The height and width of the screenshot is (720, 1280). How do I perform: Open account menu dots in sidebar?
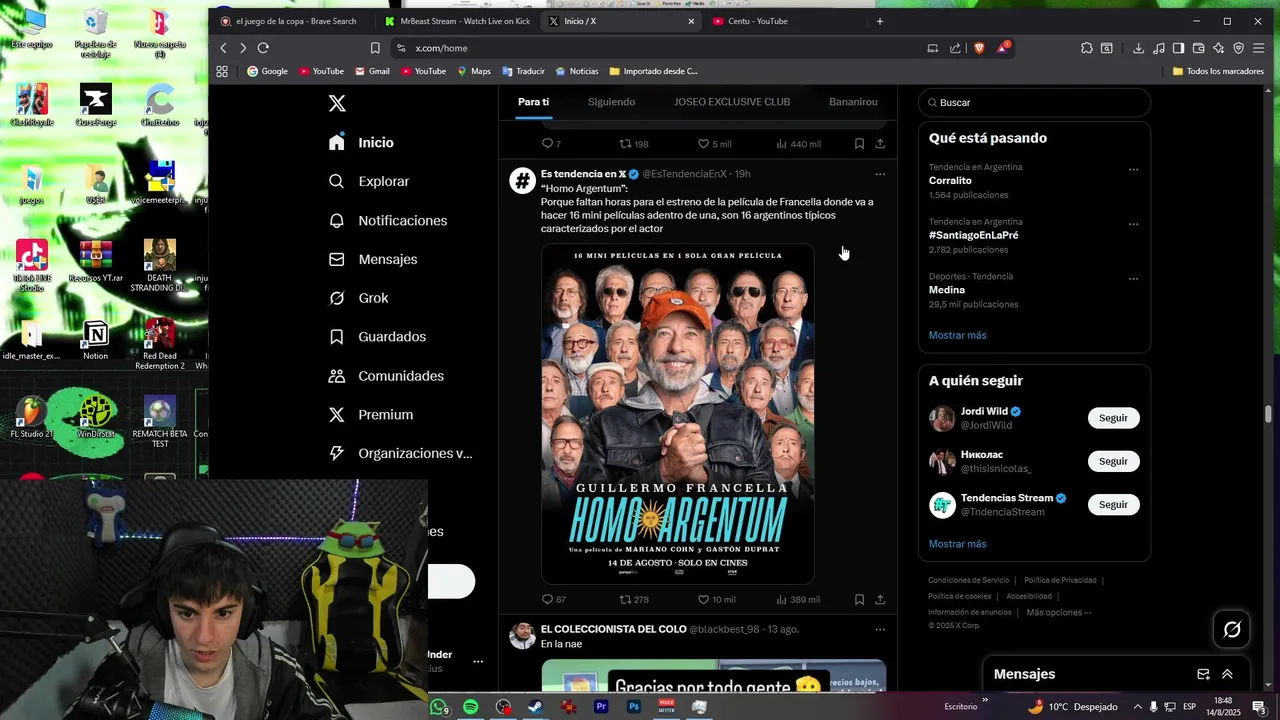tap(478, 661)
